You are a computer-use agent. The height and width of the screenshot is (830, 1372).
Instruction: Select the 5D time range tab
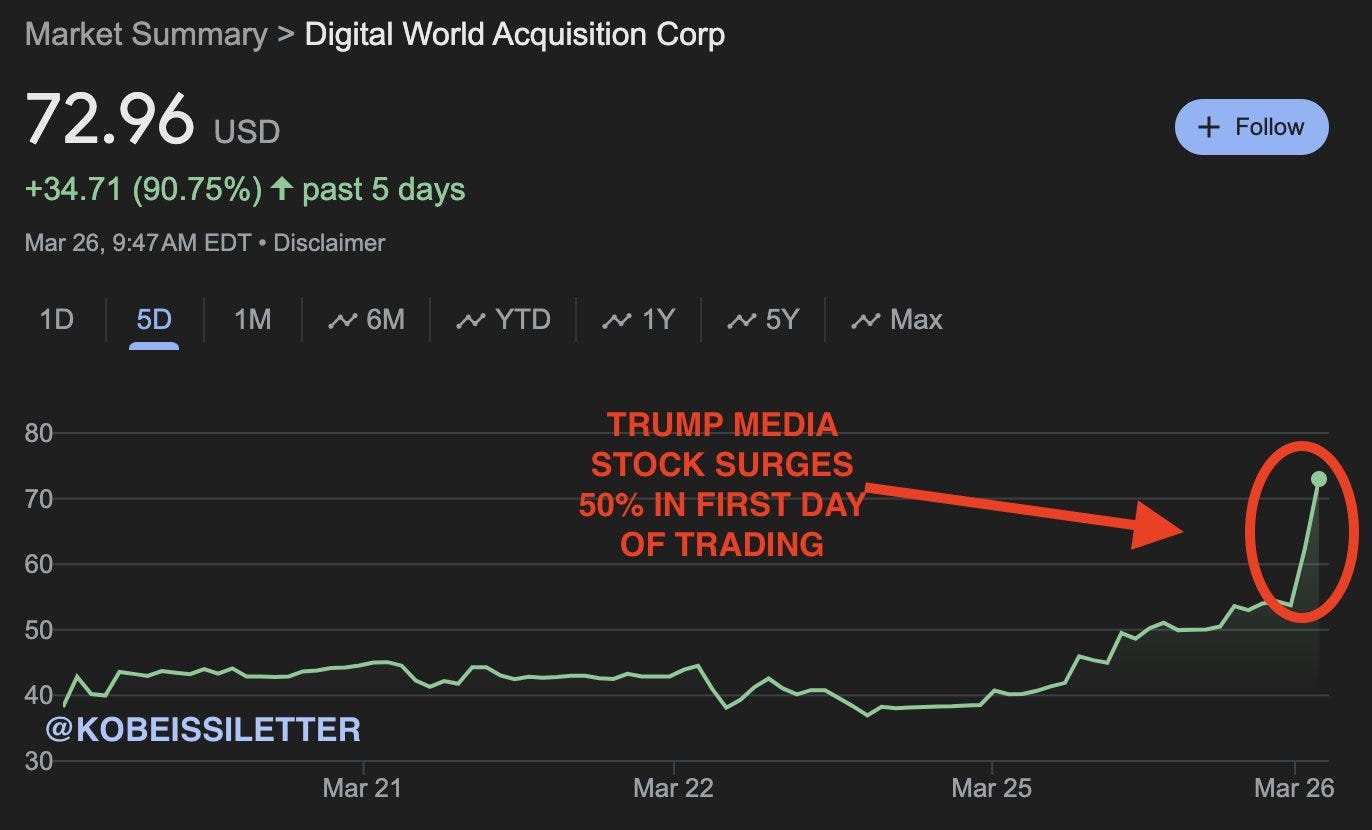point(154,320)
